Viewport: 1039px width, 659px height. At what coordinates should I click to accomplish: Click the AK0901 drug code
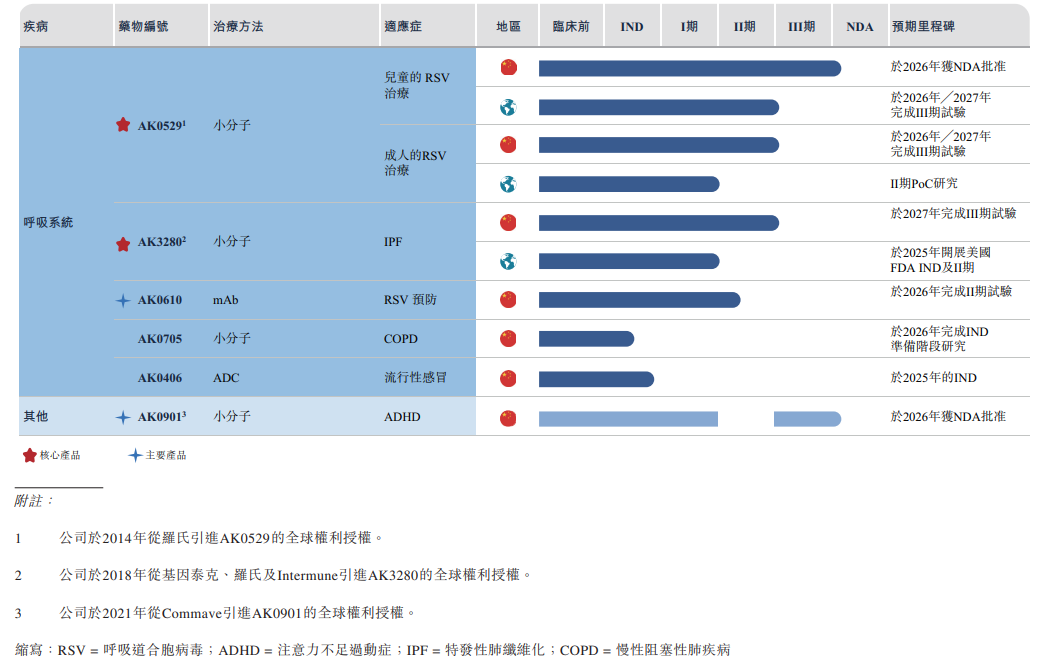(x=162, y=417)
